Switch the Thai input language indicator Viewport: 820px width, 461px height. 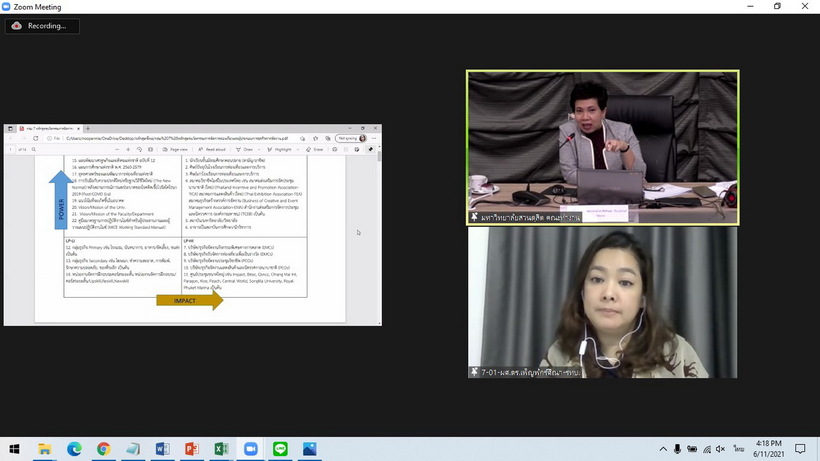click(x=738, y=449)
